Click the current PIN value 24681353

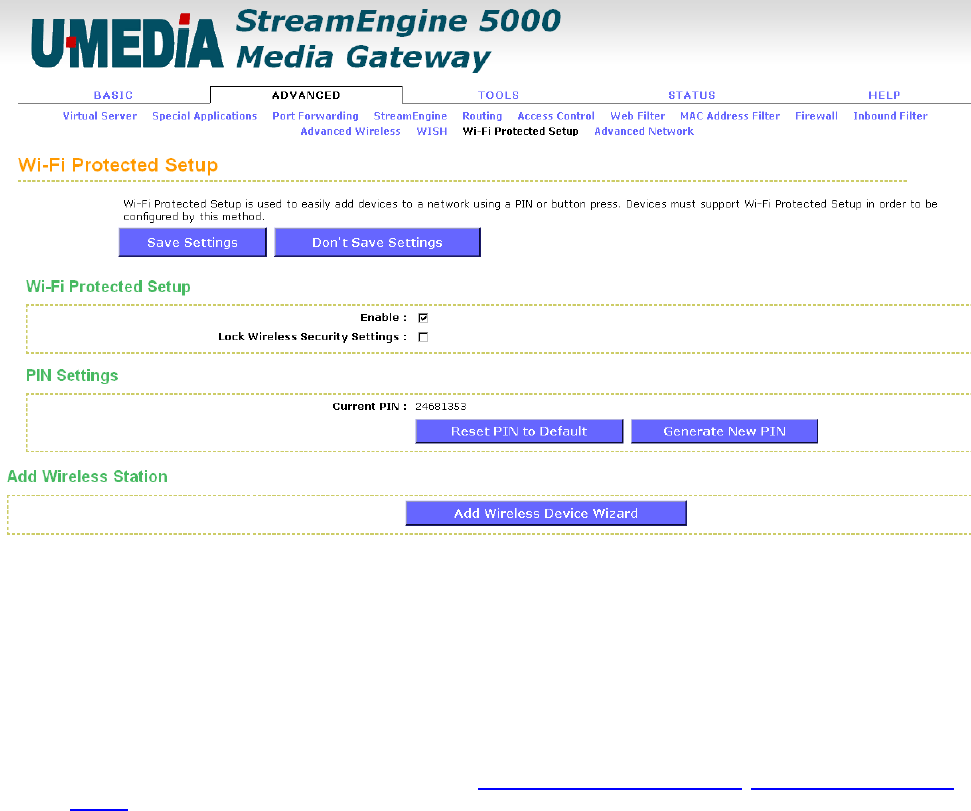440,406
